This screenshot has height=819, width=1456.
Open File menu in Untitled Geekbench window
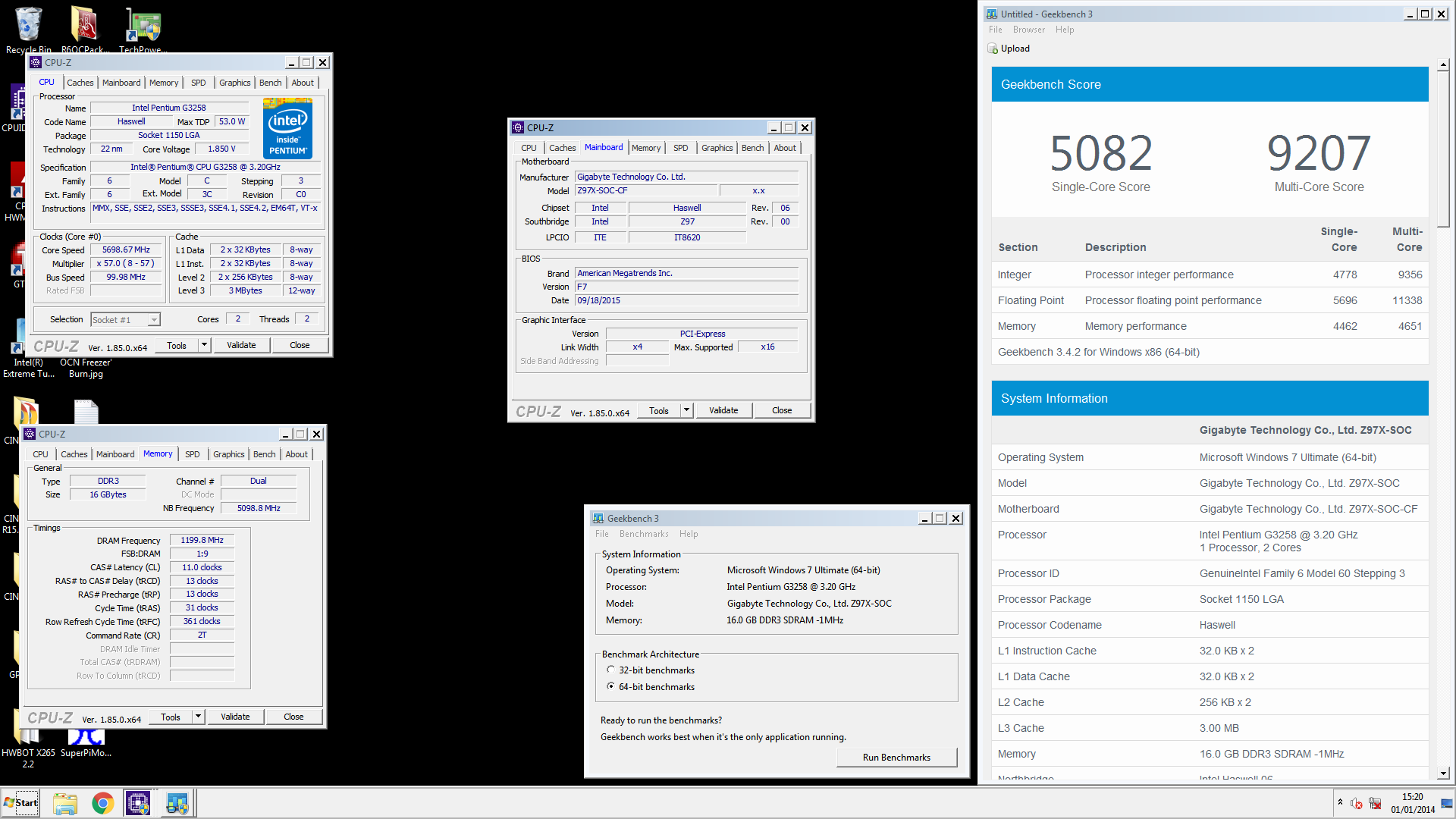(x=995, y=30)
